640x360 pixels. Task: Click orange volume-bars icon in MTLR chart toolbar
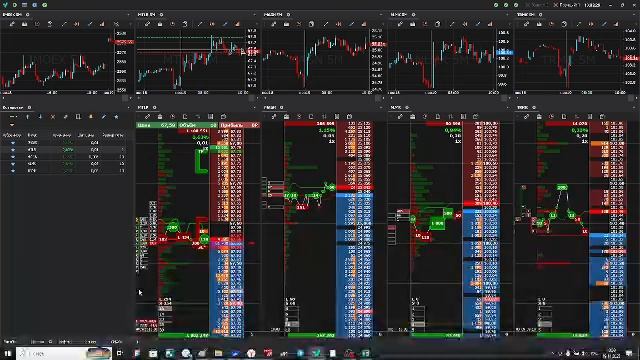coord(238,24)
